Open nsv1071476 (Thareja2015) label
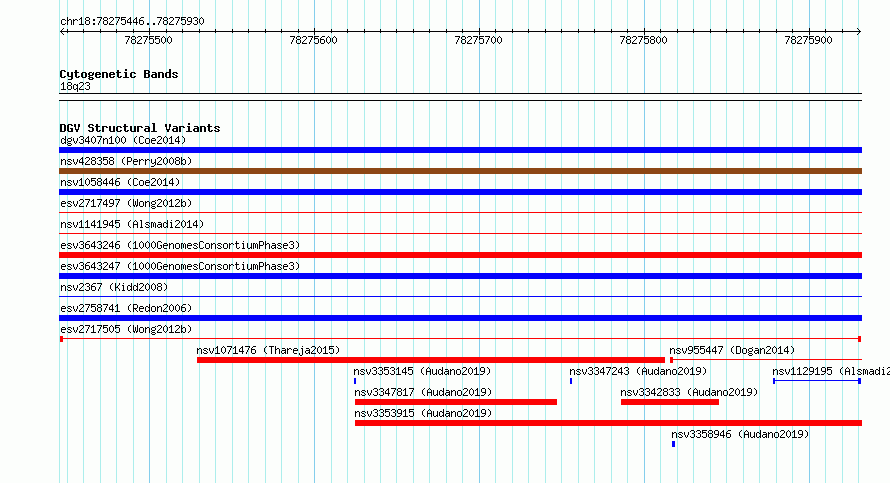Screen dimensions: 890x483 tap(268, 350)
